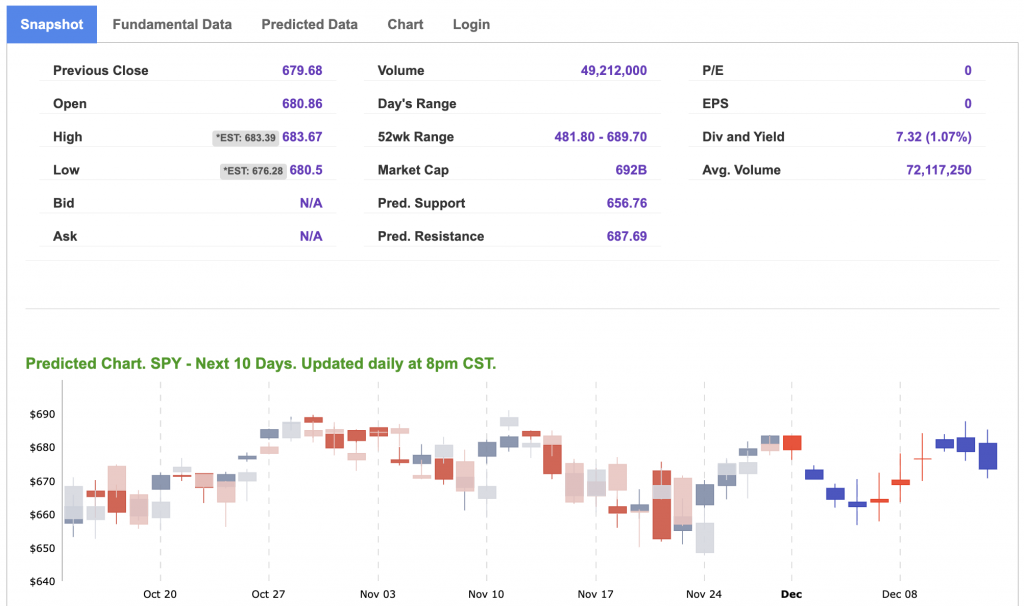1024x606 pixels.
Task: Select the Volume value 49,212,000
Action: coord(613,71)
